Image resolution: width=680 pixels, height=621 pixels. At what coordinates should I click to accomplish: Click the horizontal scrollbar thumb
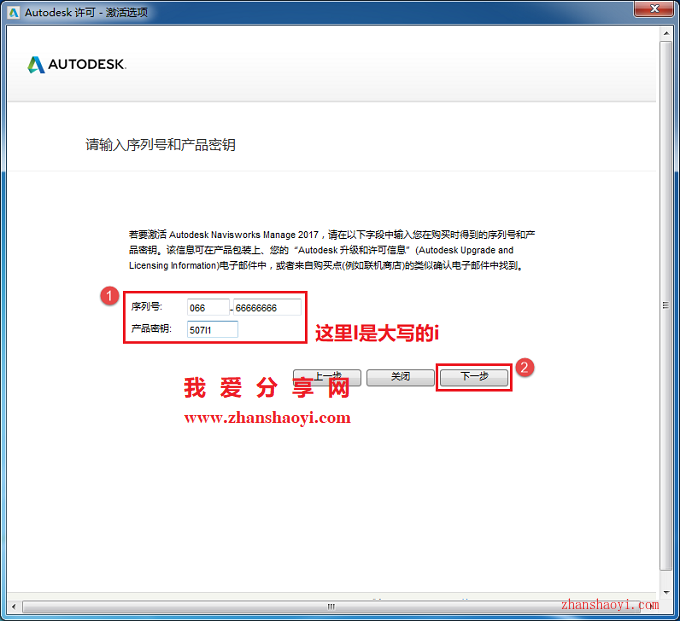(331, 606)
